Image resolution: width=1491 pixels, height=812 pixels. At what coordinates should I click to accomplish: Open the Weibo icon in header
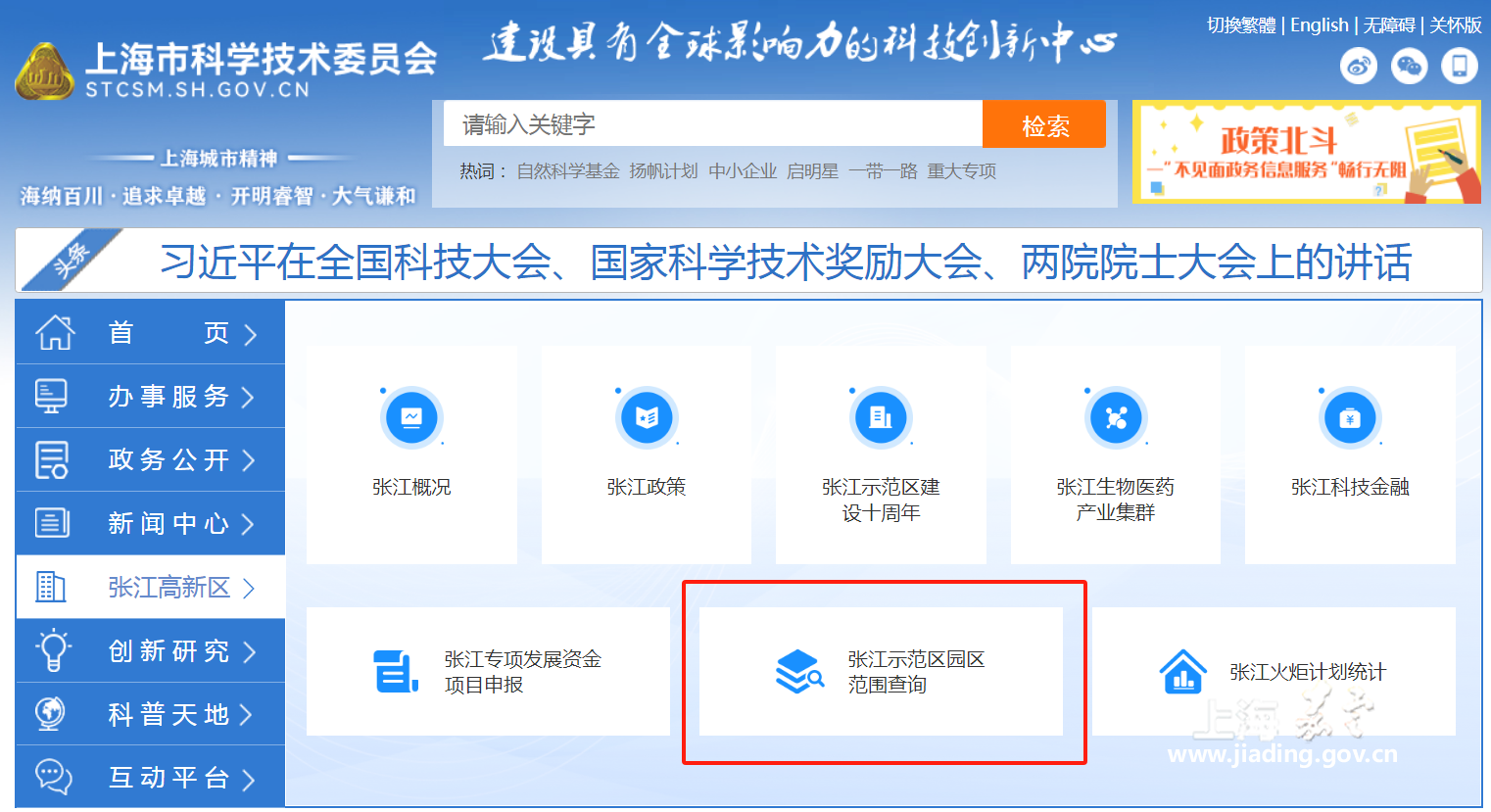(x=1358, y=66)
